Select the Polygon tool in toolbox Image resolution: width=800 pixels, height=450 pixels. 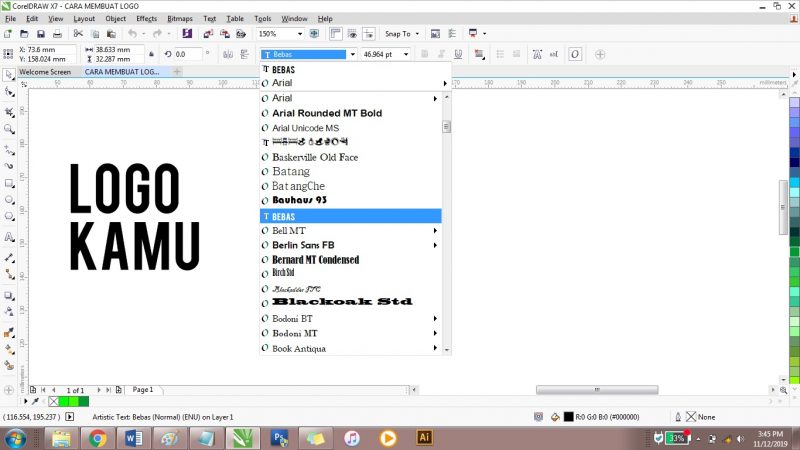pyautogui.click(x=9, y=217)
